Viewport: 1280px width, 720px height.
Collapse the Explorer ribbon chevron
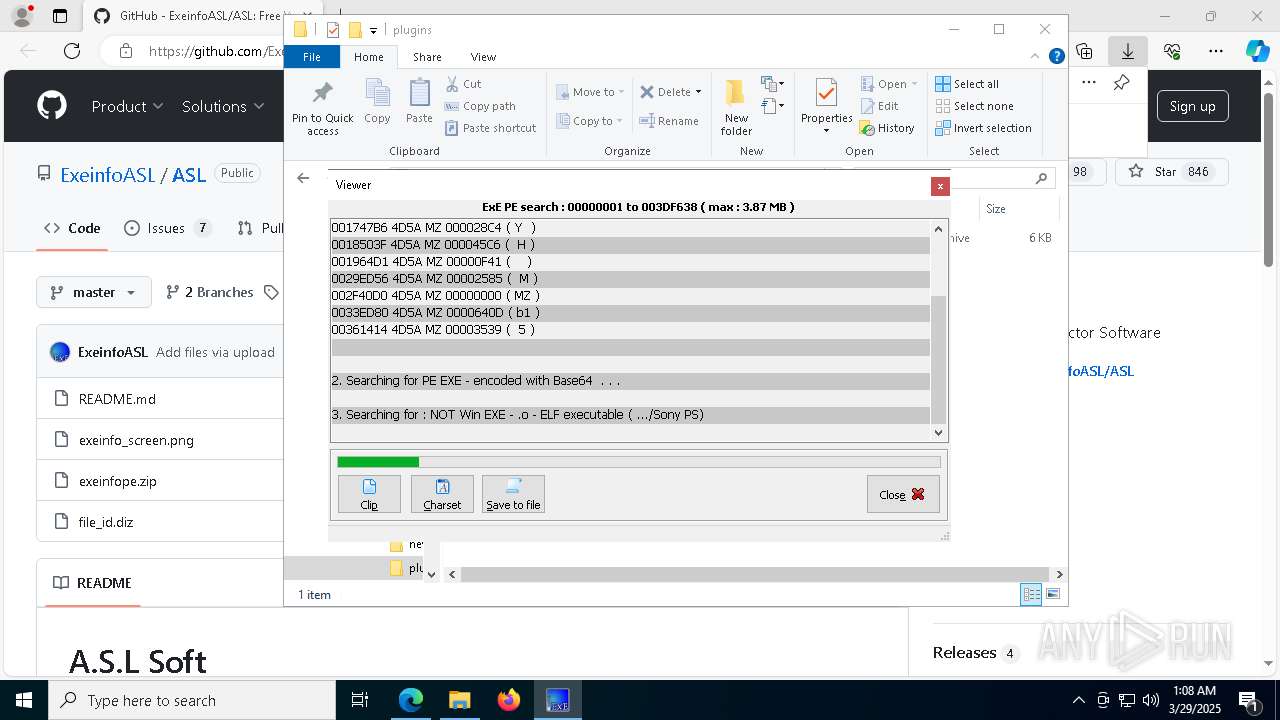(1037, 57)
